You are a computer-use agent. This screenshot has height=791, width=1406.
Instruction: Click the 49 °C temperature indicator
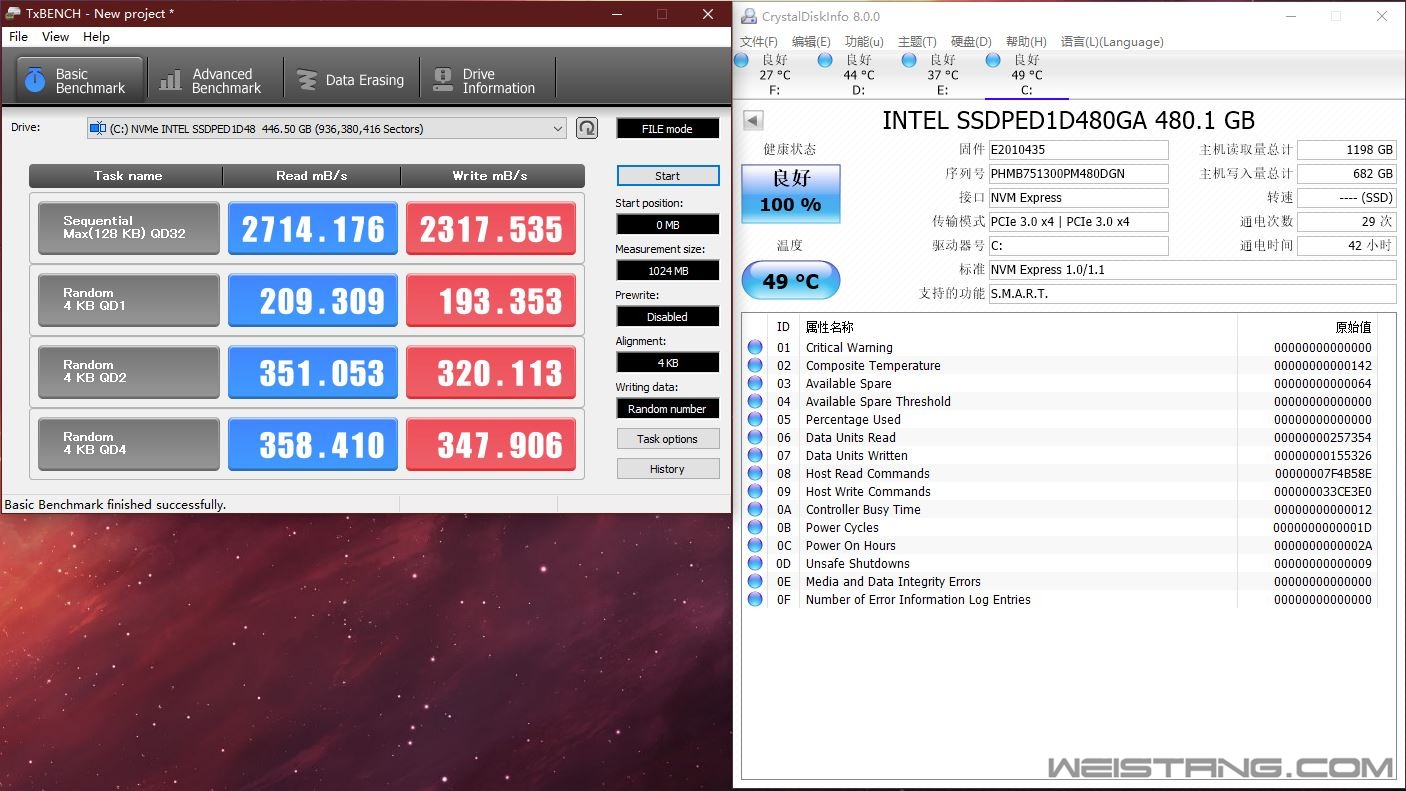coord(791,281)
